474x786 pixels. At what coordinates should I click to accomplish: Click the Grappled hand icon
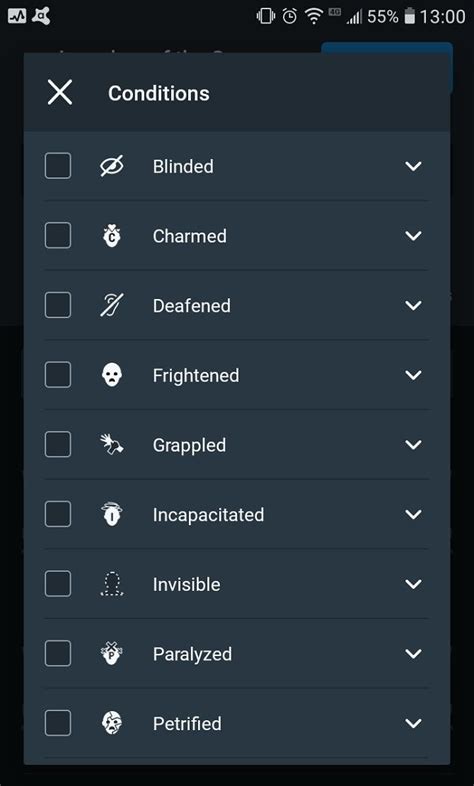(x=111, y=445)
